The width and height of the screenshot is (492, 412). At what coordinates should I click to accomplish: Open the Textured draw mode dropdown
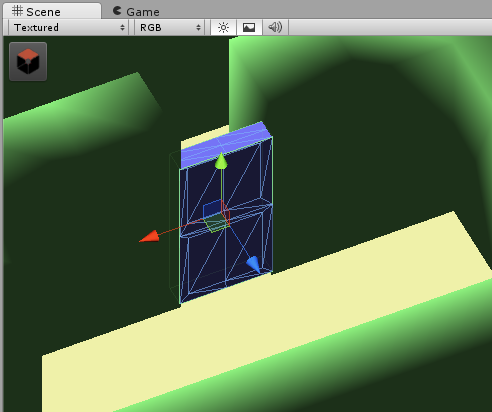point(69,27)
